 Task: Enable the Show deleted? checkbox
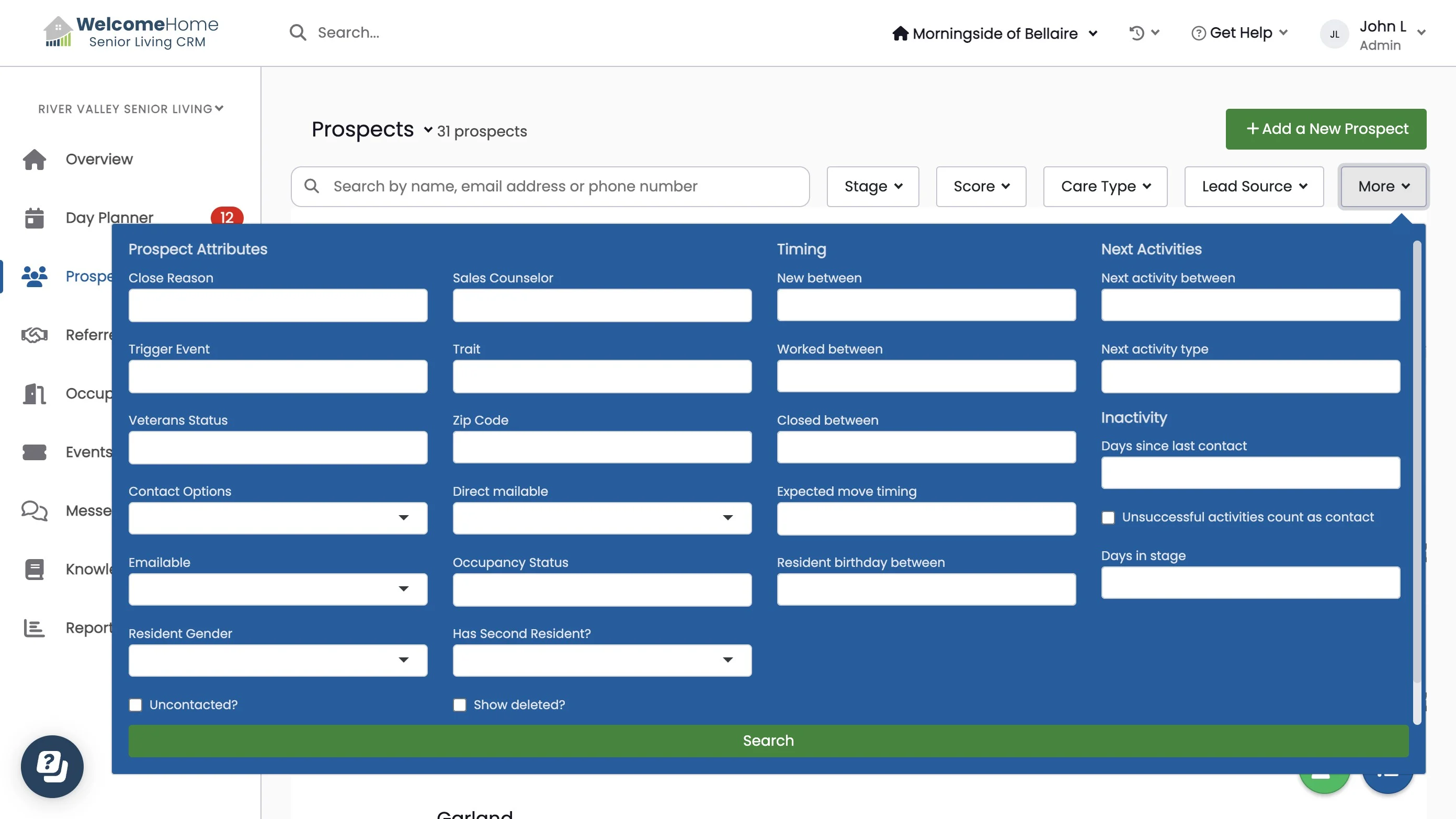point(460,705)
